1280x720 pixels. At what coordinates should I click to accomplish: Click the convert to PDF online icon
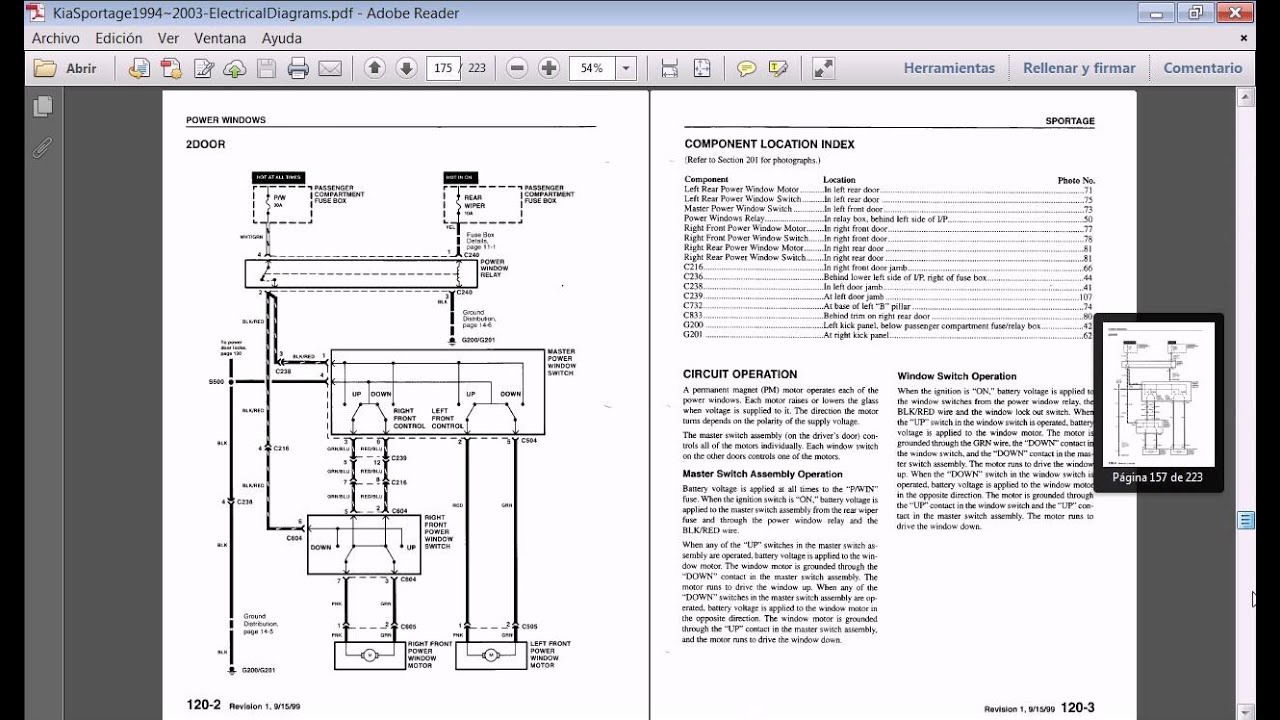139,68
